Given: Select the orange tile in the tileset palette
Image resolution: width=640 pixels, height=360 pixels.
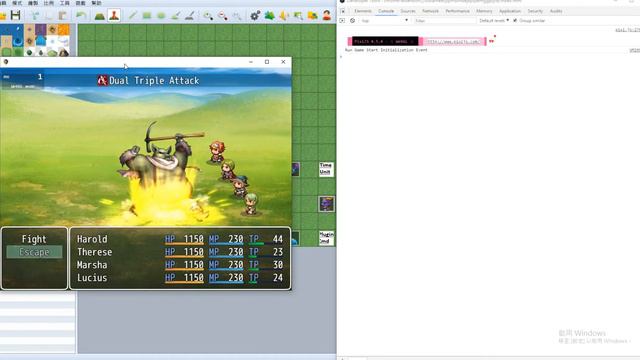Looking at the screenshot, I should pos(64,29).
